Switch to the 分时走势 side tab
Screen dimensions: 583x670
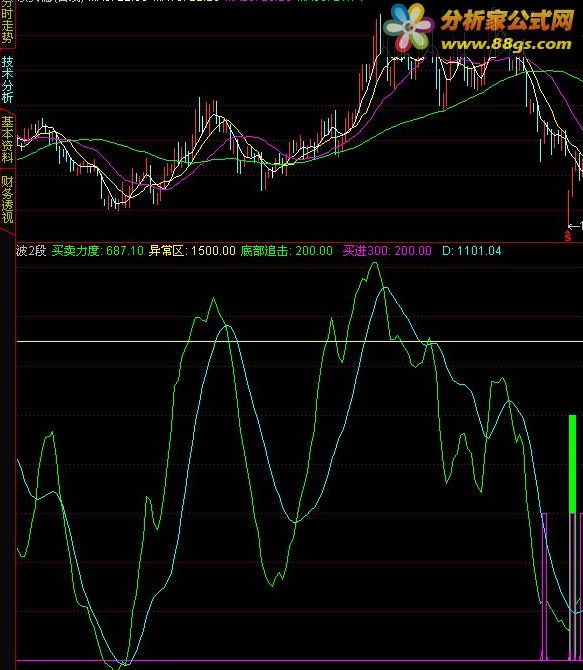[x=7, y=22]
